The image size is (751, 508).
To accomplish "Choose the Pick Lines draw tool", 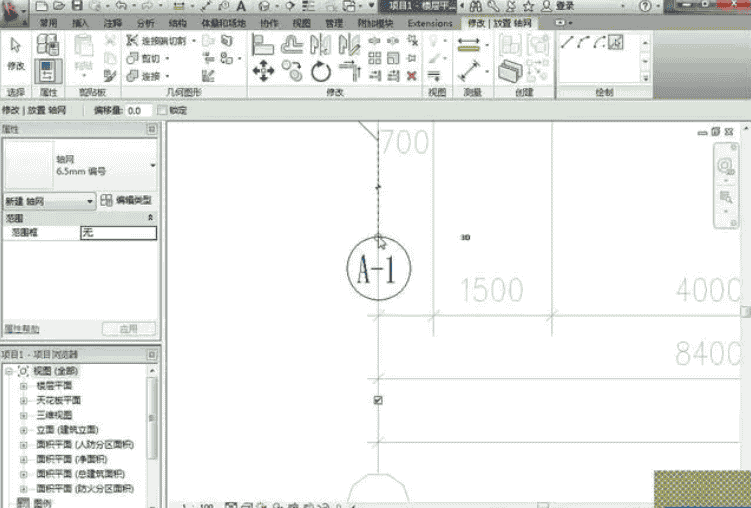I will [x=615, y=42].
